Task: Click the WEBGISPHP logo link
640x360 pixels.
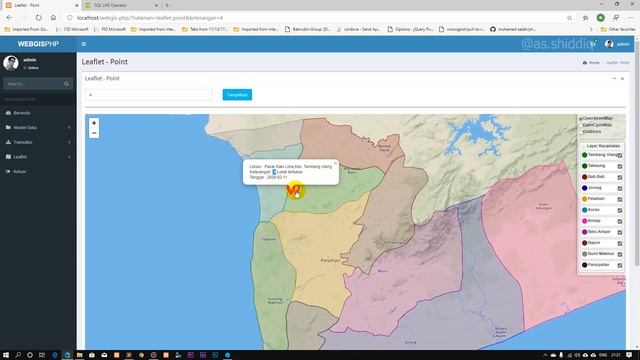Action: 38,44
